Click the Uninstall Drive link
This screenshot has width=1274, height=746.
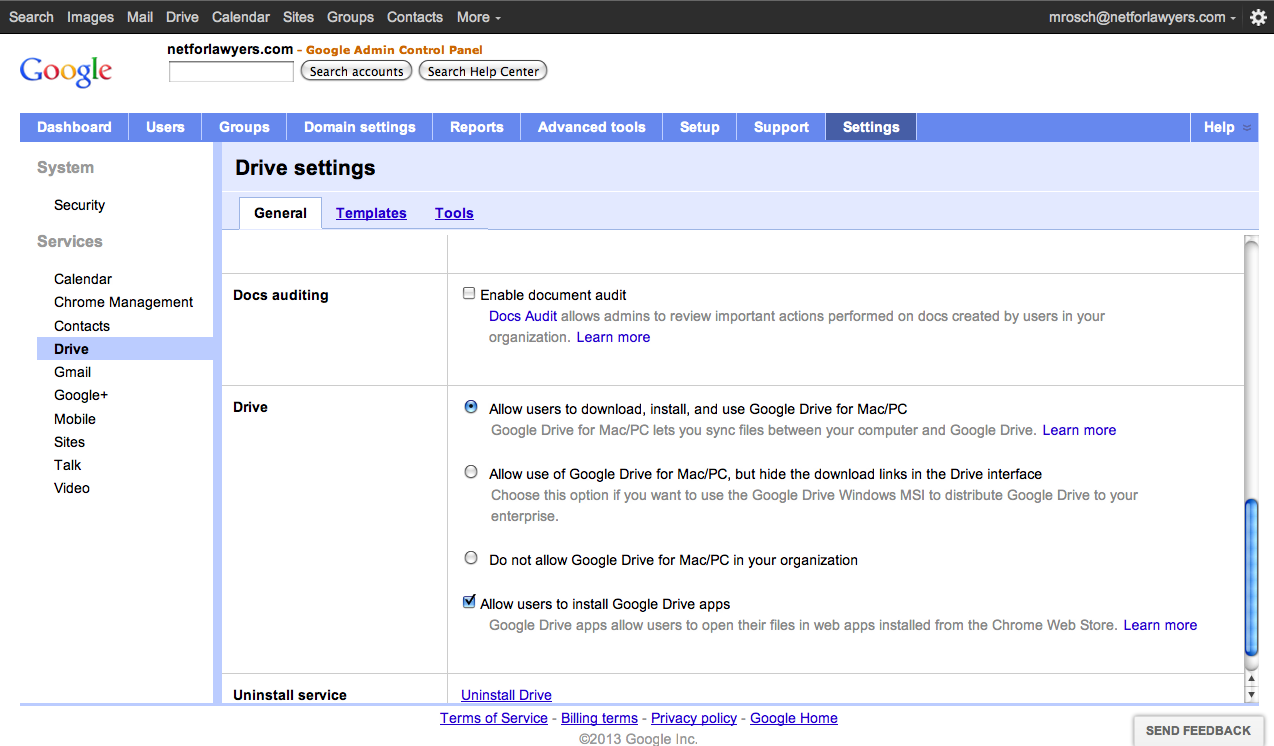point(506,695)
